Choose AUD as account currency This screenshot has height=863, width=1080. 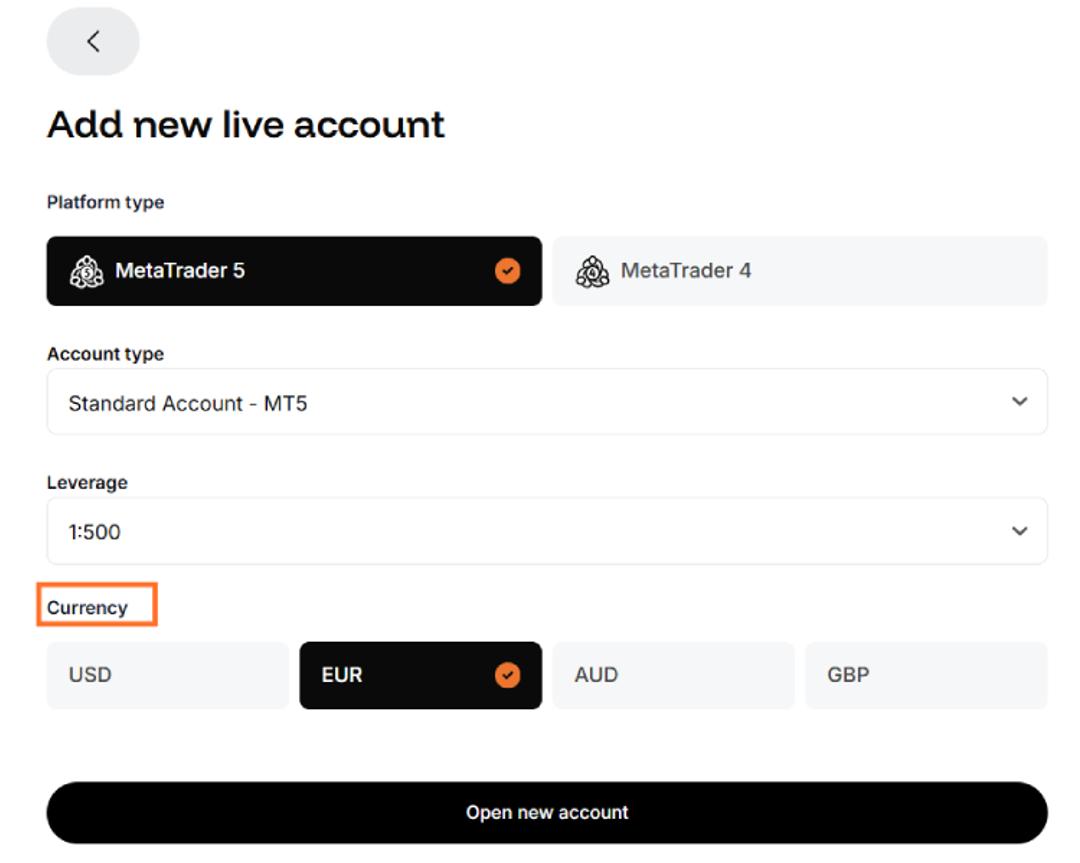[x=673, y=675]
